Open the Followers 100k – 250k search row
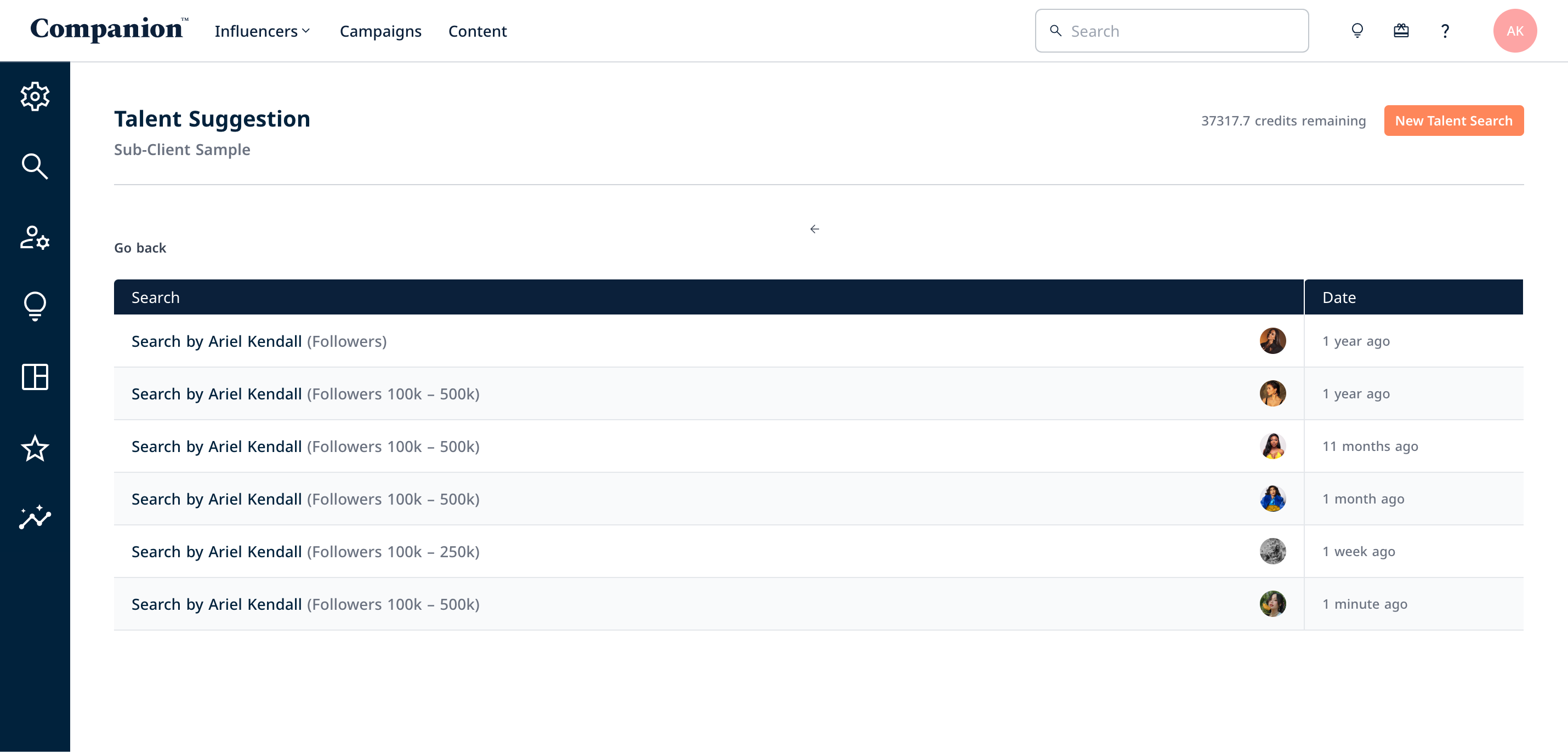The image size is (1568, 755). coord(305,551)
